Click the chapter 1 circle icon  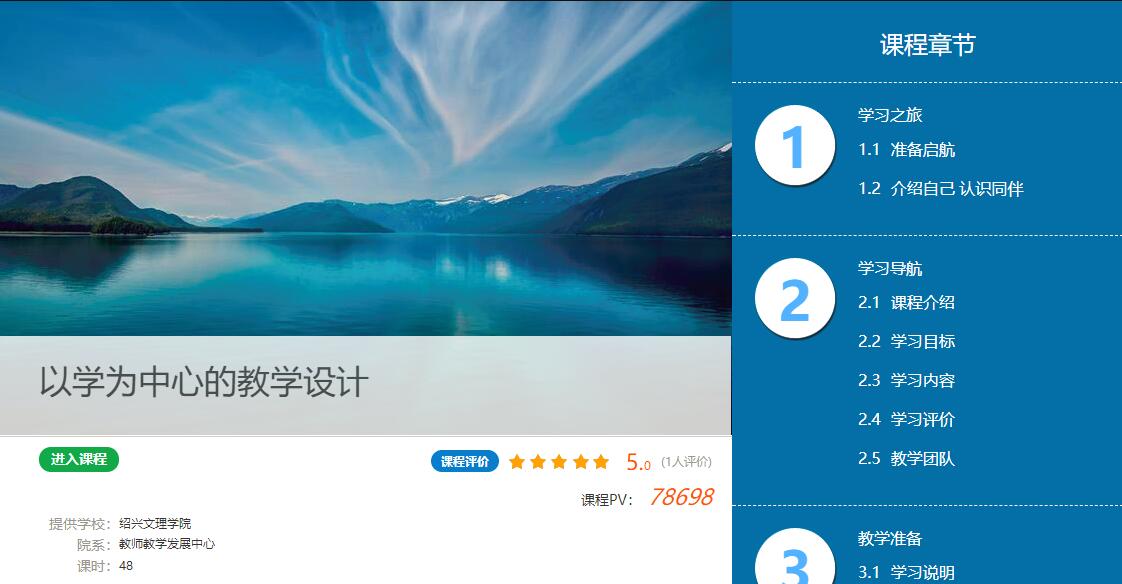pyautogui.click(x=794, y=145)
